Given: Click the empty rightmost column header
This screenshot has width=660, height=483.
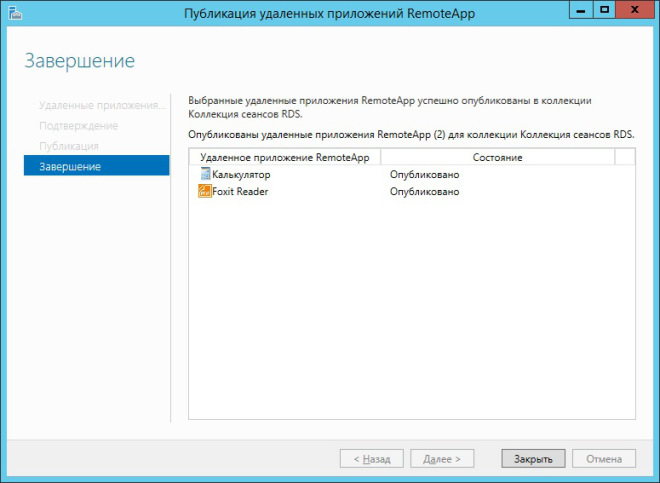Looking at the screenshot, I should [625, 157].
